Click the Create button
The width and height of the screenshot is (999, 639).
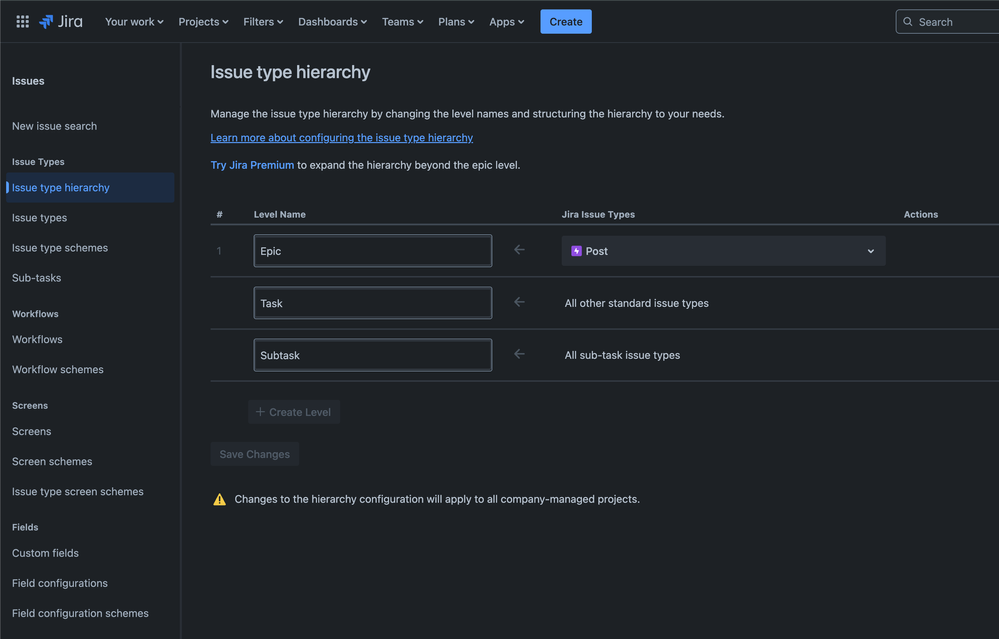(x=566, y=22)
